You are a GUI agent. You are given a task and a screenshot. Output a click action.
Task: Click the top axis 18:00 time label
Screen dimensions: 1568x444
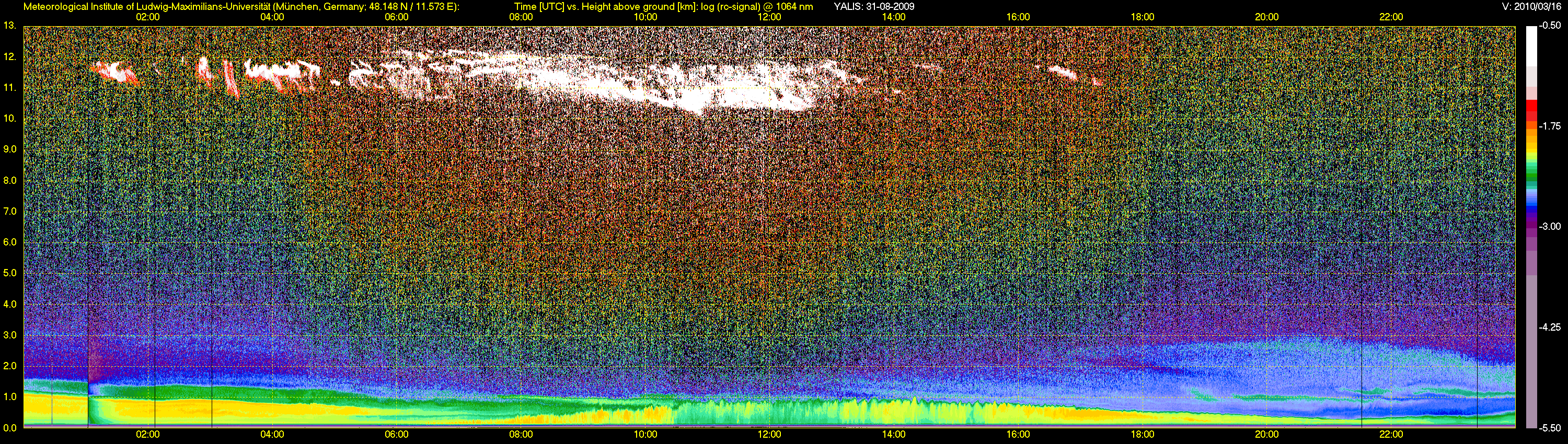coord(1143,17)
